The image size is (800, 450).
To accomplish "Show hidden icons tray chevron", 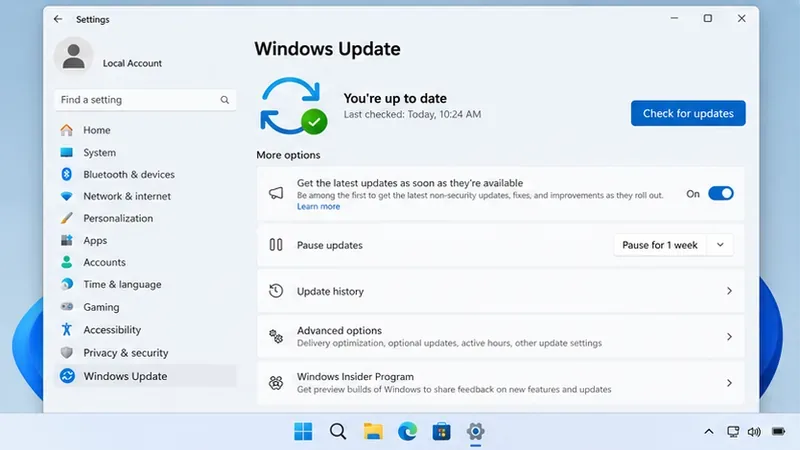I will (x=709, y=432).
